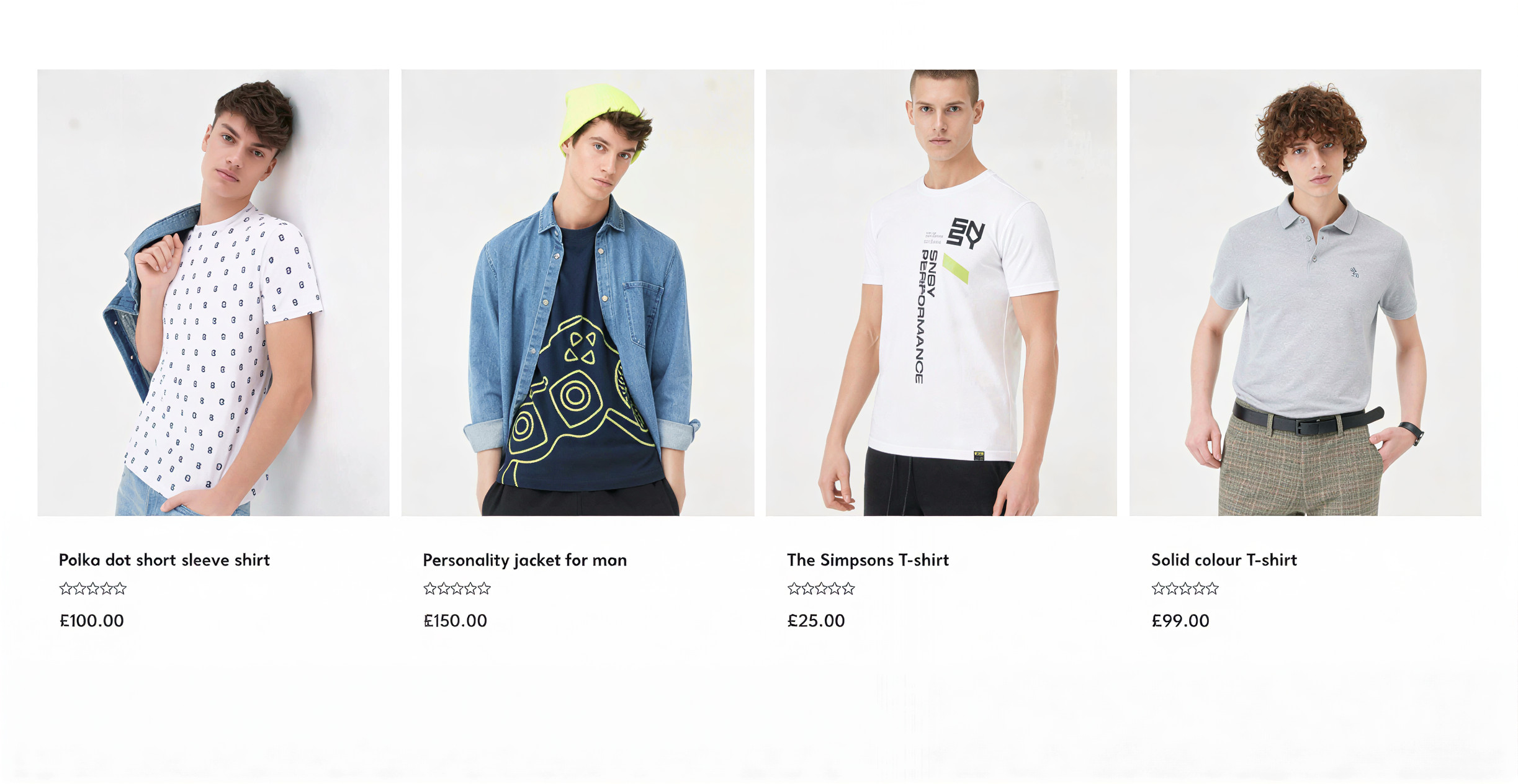Rate the polka dot shirt one star

66,589
